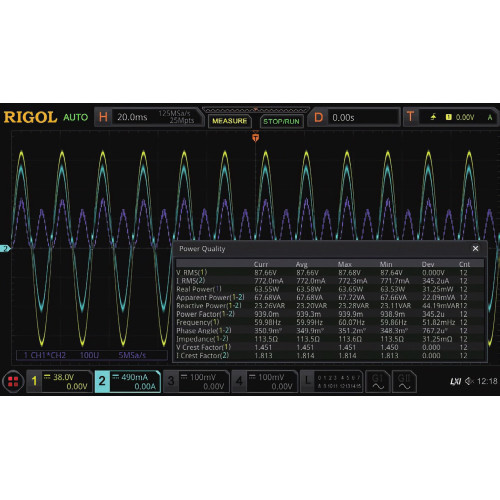Toggle channel 1 label 38.0V

(x=59, y=381)
